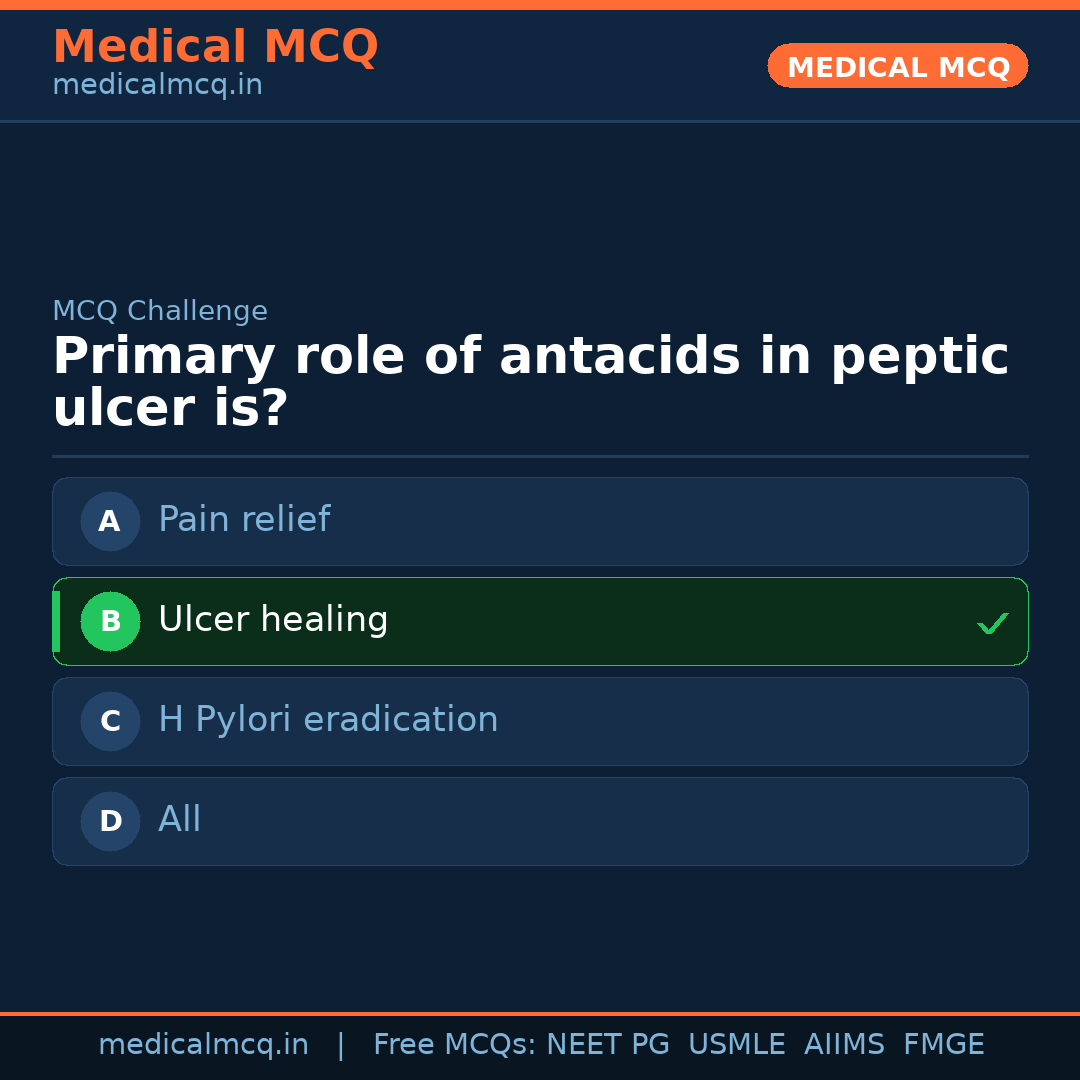This screenshot has width=1080, height=1080.
Task: Click USMLE in the footer
Action: 736,1045
